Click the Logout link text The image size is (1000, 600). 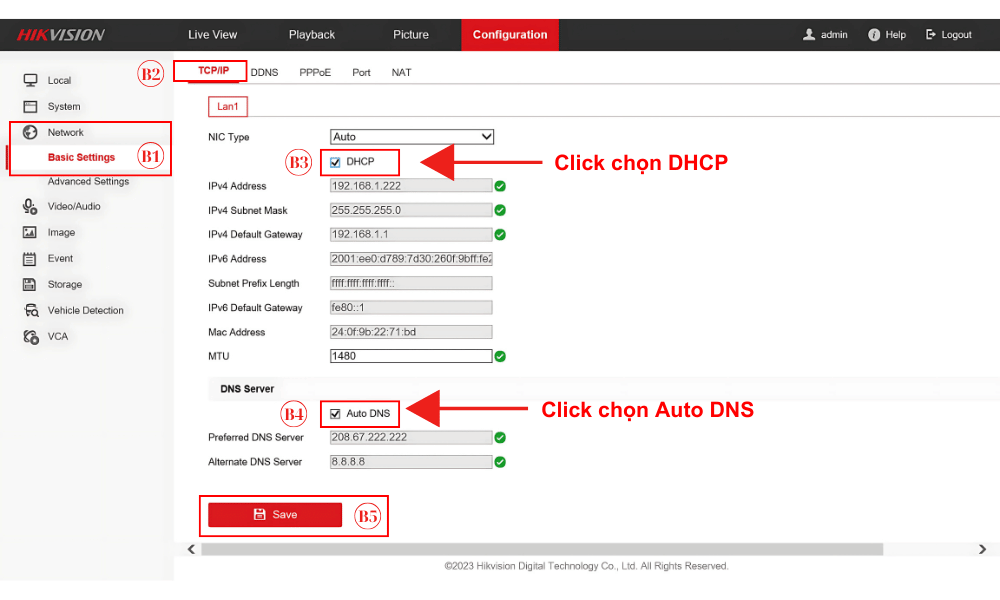pyautogui.click(x=957, y=34)
